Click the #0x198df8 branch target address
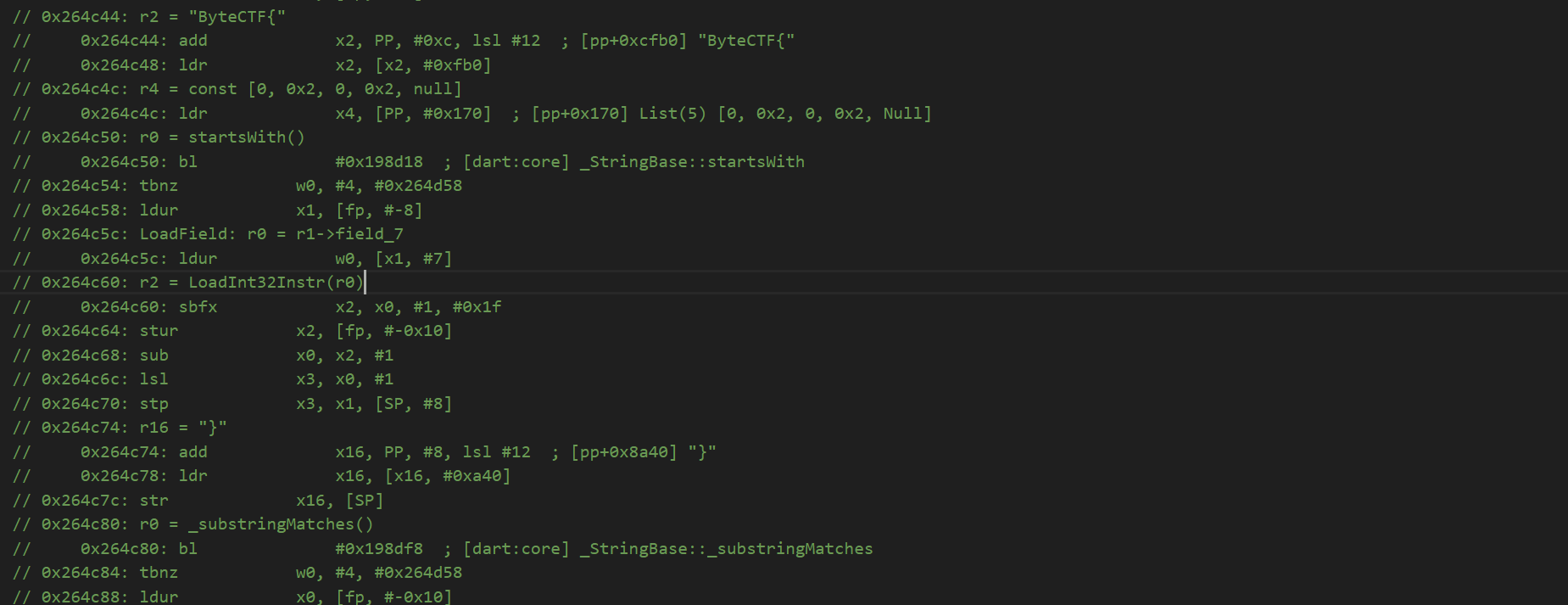The image size is (1568, 605). tap(378, 549)
